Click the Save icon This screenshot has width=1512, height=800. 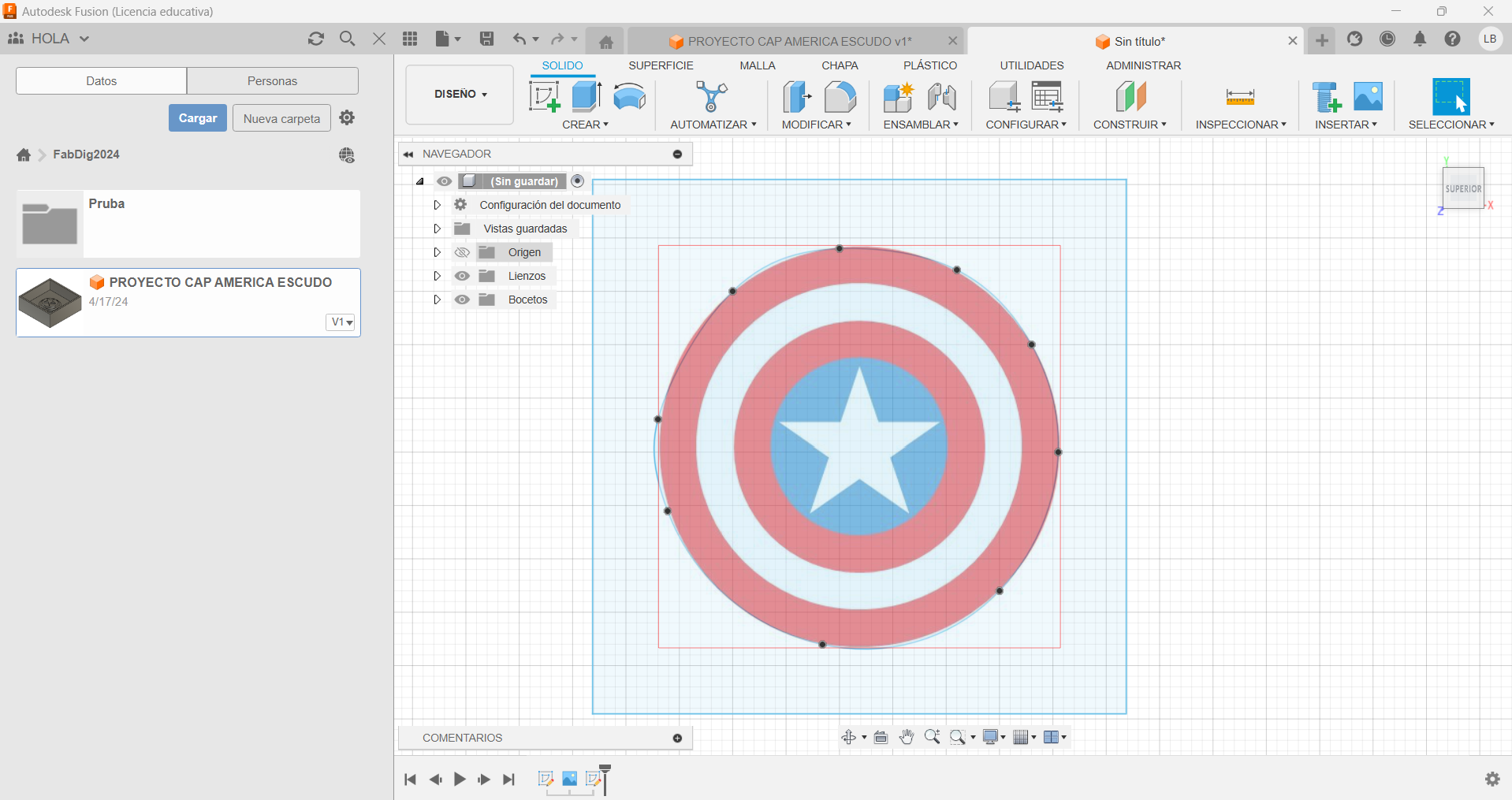pos(486,39)
